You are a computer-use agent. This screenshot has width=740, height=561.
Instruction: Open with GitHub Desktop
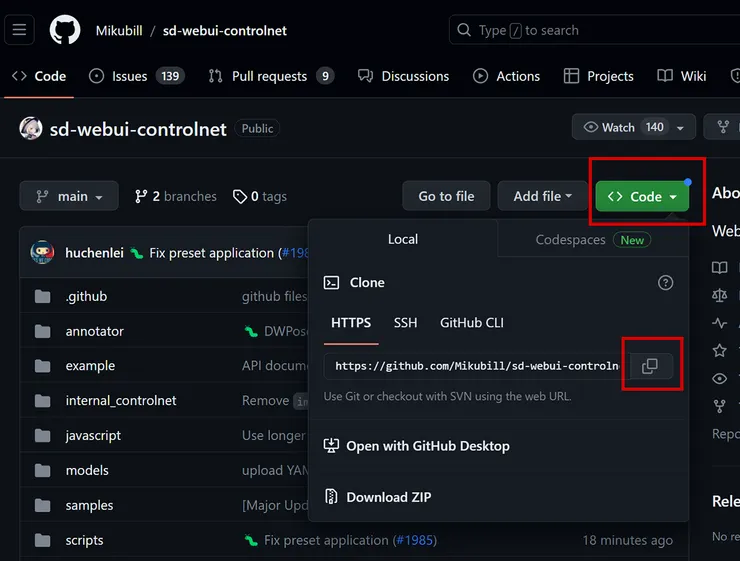(427, 446)
